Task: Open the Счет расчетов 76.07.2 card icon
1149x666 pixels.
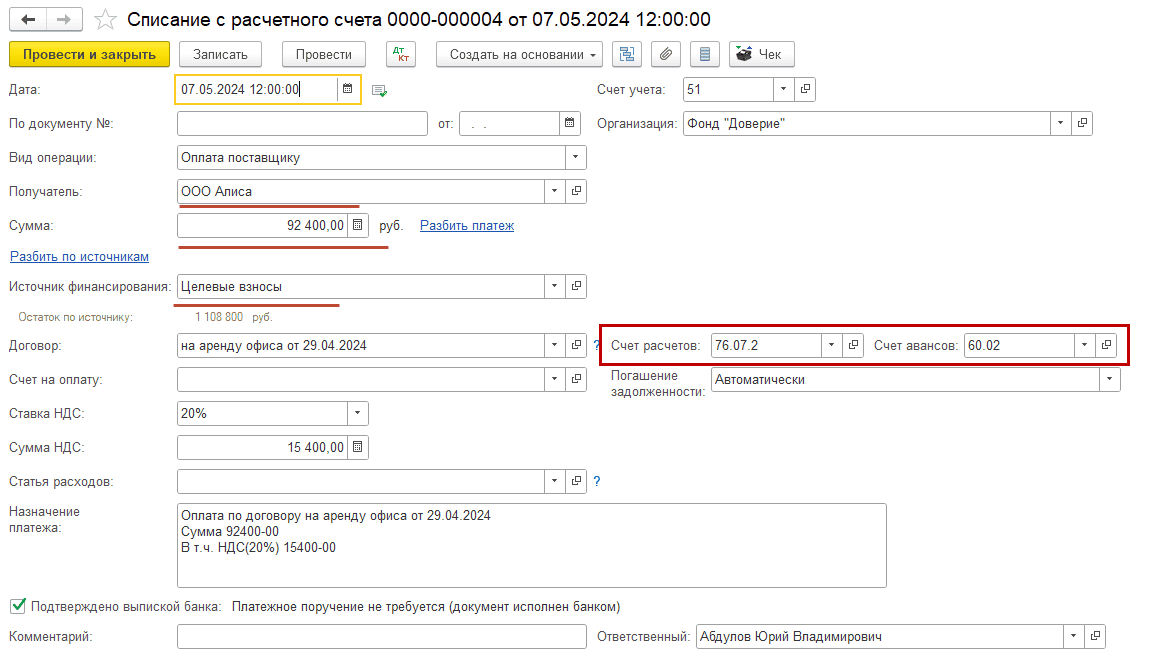Action: tap(853, 345)
